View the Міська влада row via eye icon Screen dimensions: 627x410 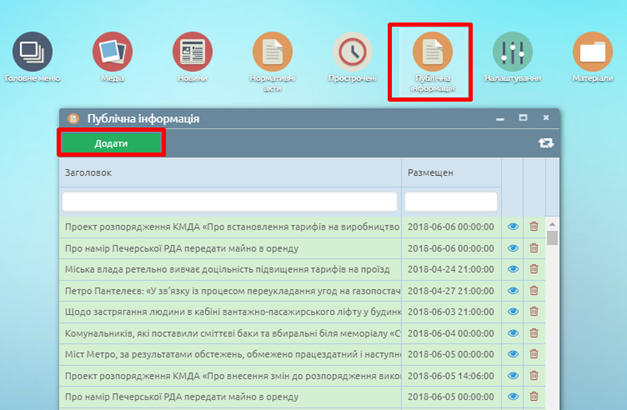(514, 269)
